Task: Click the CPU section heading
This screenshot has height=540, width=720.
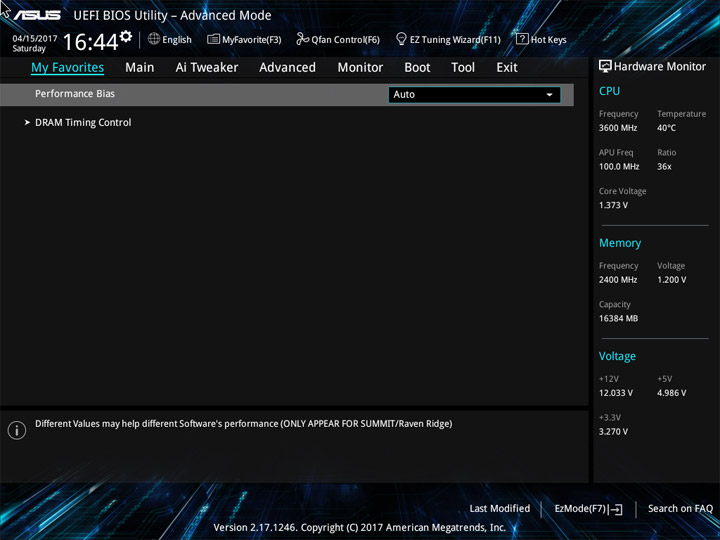Action: (x=609, y=91)
